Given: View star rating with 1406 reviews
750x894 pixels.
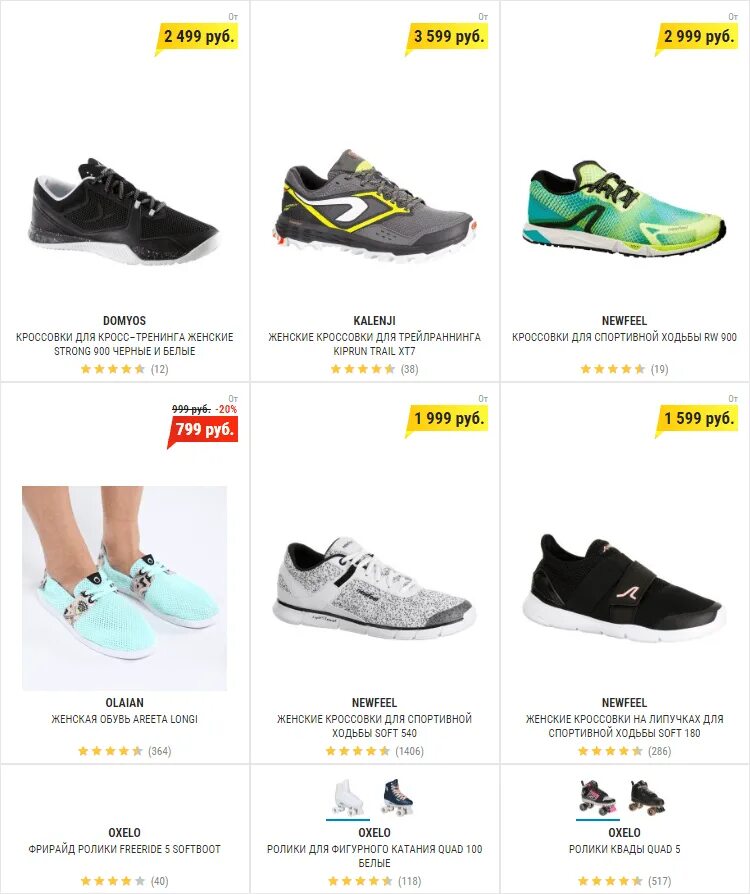Looking at the screenshot, I should (x=374, y=751).
